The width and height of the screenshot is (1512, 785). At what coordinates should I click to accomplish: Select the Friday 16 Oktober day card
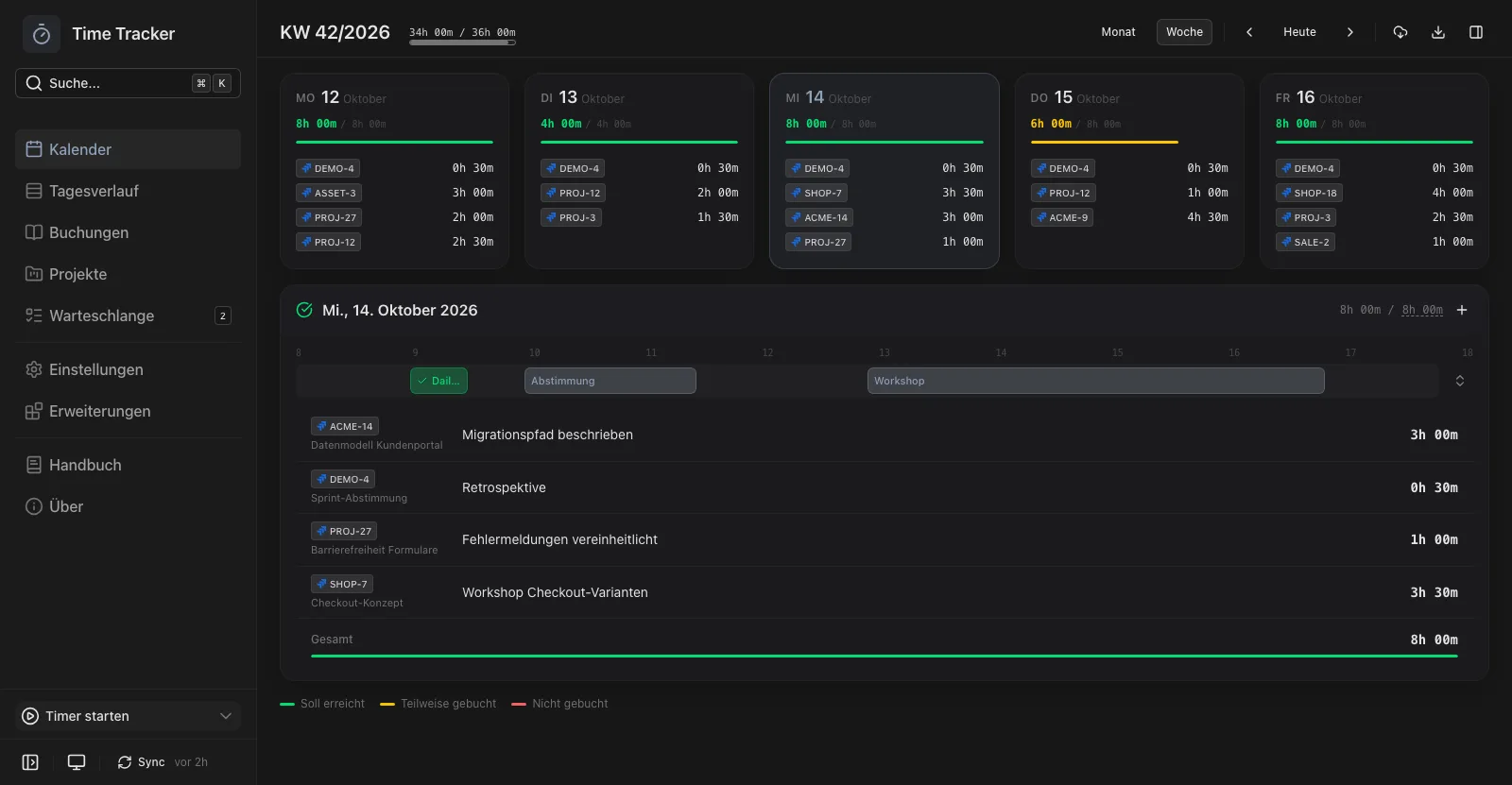[x=1374, y=171]
